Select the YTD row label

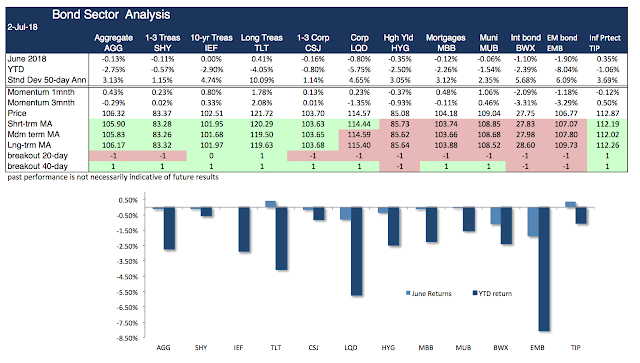click(16, 69)
